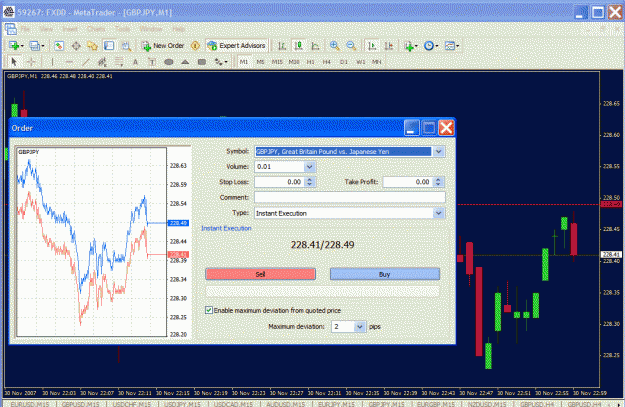
Task: Click the blue Buy button
Action: tap(385, 274)
